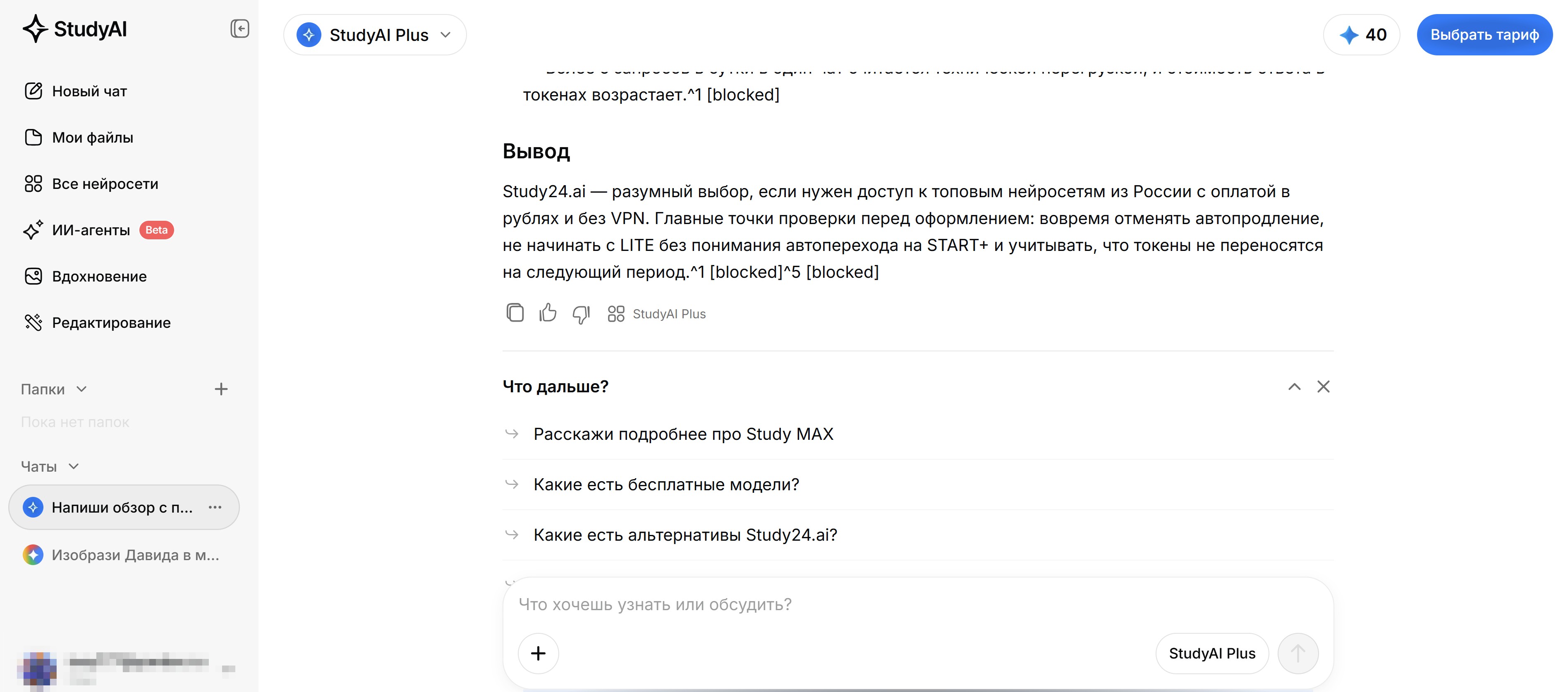This screenshot has width=1568, height=692.
Task: Click Выбрать тариф button
Action: [x=1484, y=35]
